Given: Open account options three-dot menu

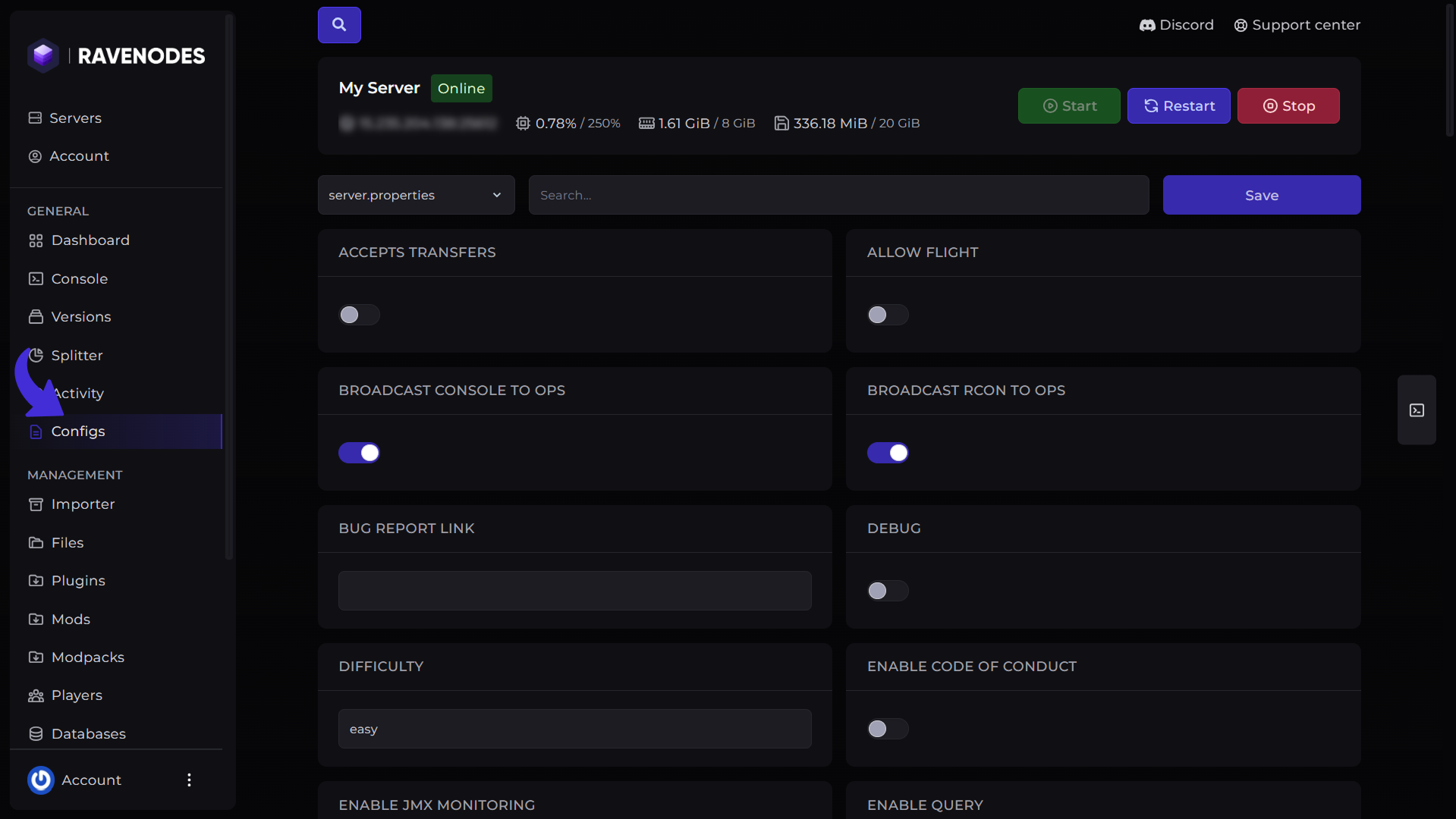Looking at the screenshot, I should point(189,780).
